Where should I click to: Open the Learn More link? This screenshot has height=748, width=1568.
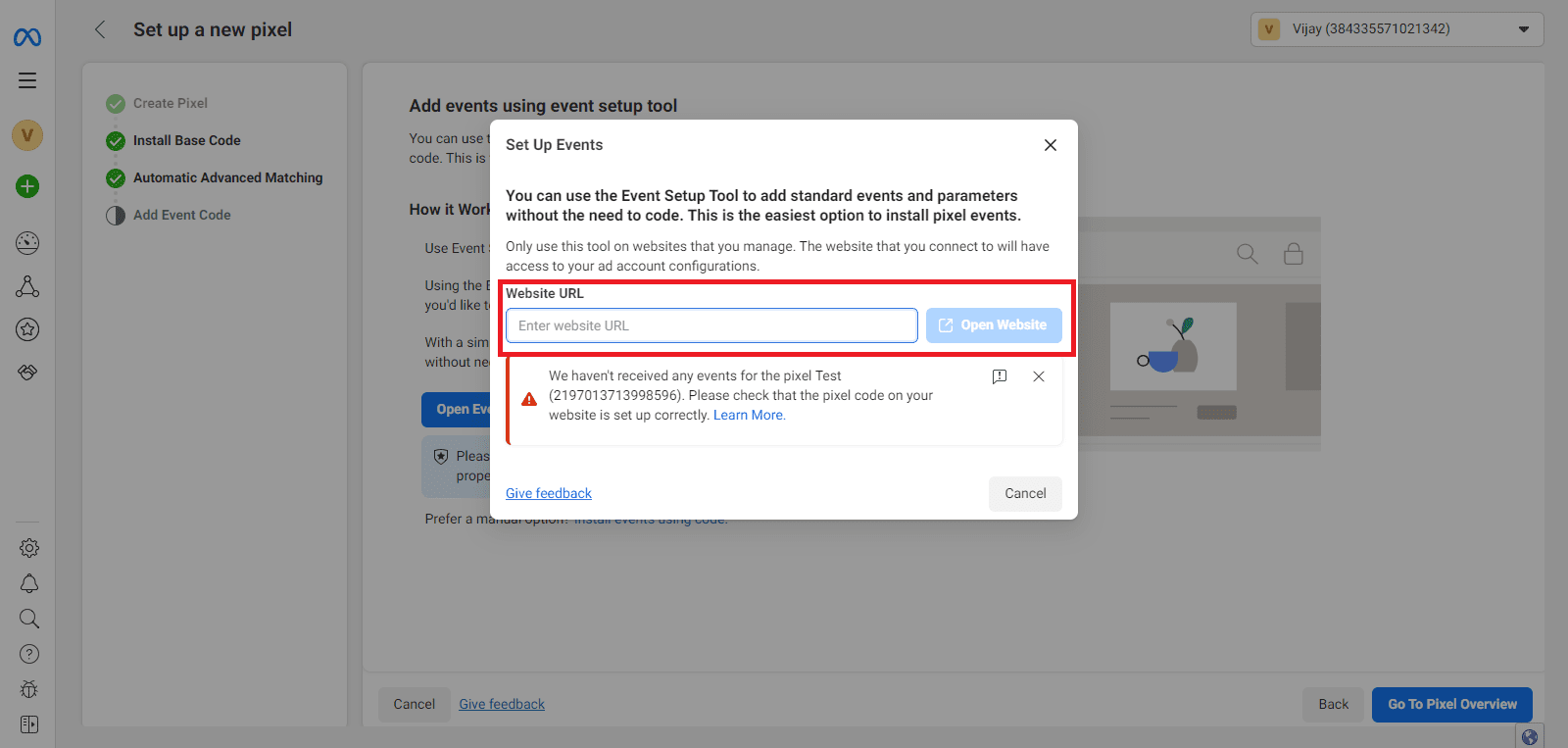click(750, 415)
